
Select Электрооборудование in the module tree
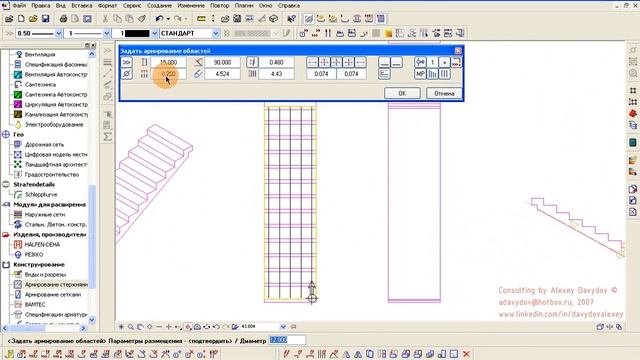(54, 124)
